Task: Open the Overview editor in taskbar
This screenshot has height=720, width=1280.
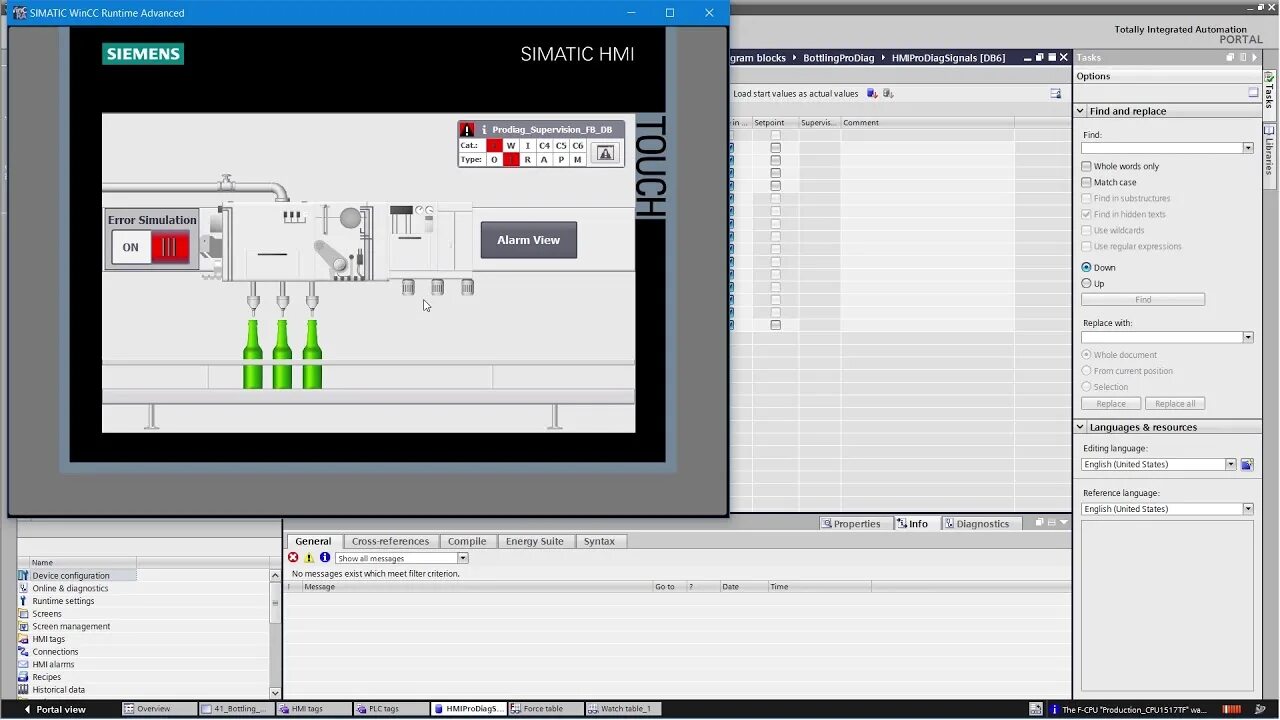Action: point(158,709)
